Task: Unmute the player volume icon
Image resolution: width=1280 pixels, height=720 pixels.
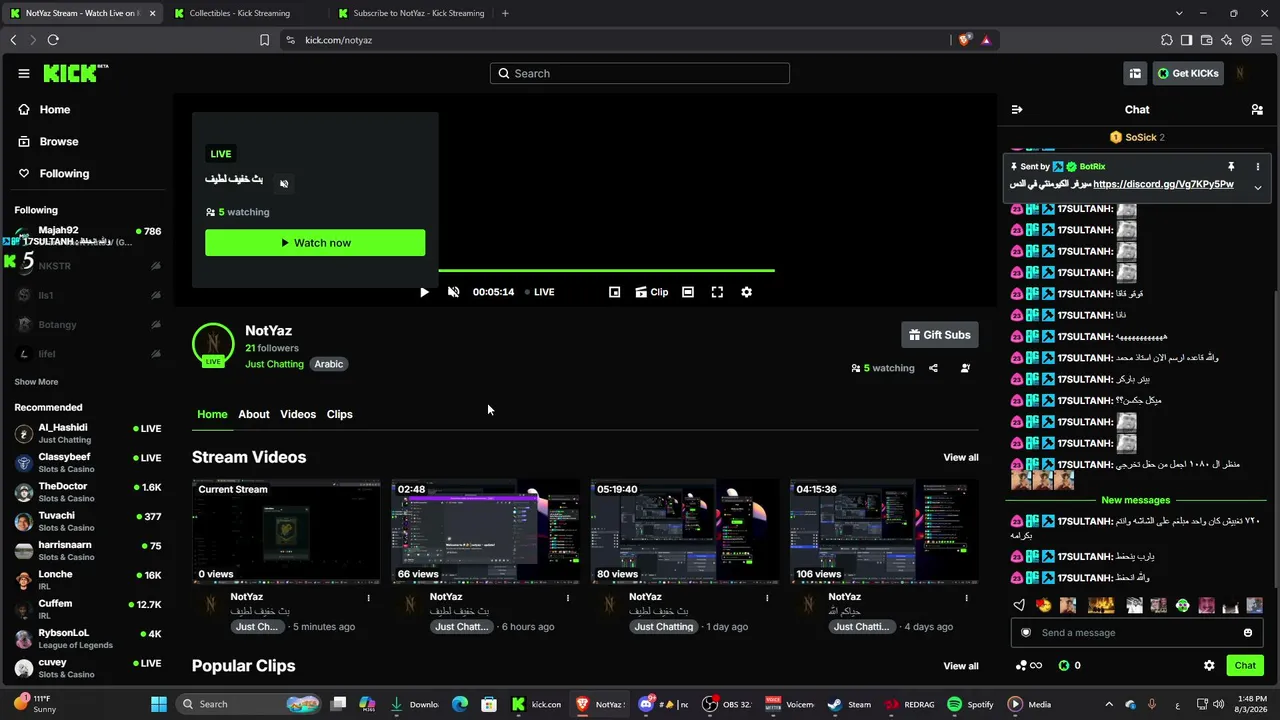Action: 453,292
